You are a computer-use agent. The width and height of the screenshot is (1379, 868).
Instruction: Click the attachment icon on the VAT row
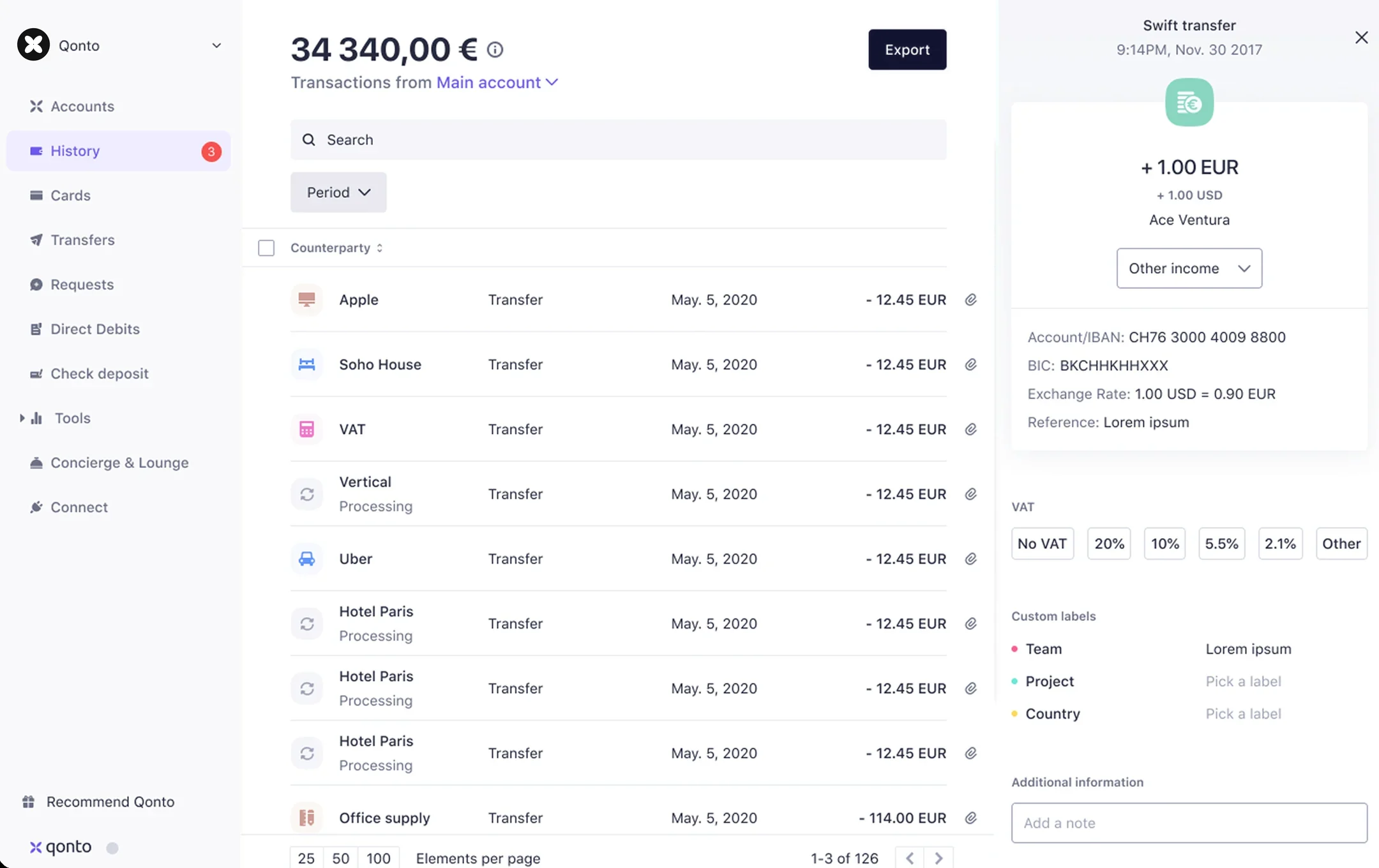click(x=970, y=430)
